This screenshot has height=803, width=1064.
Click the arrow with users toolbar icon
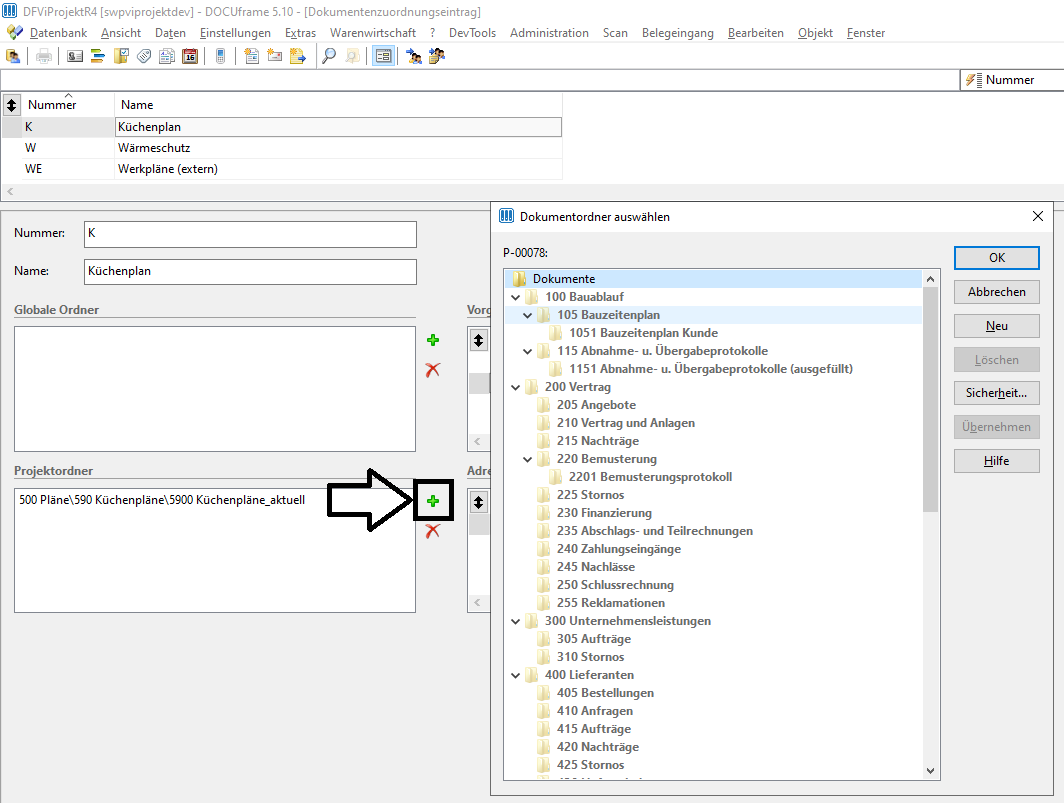pyautogui.click(x=414, y=56)
